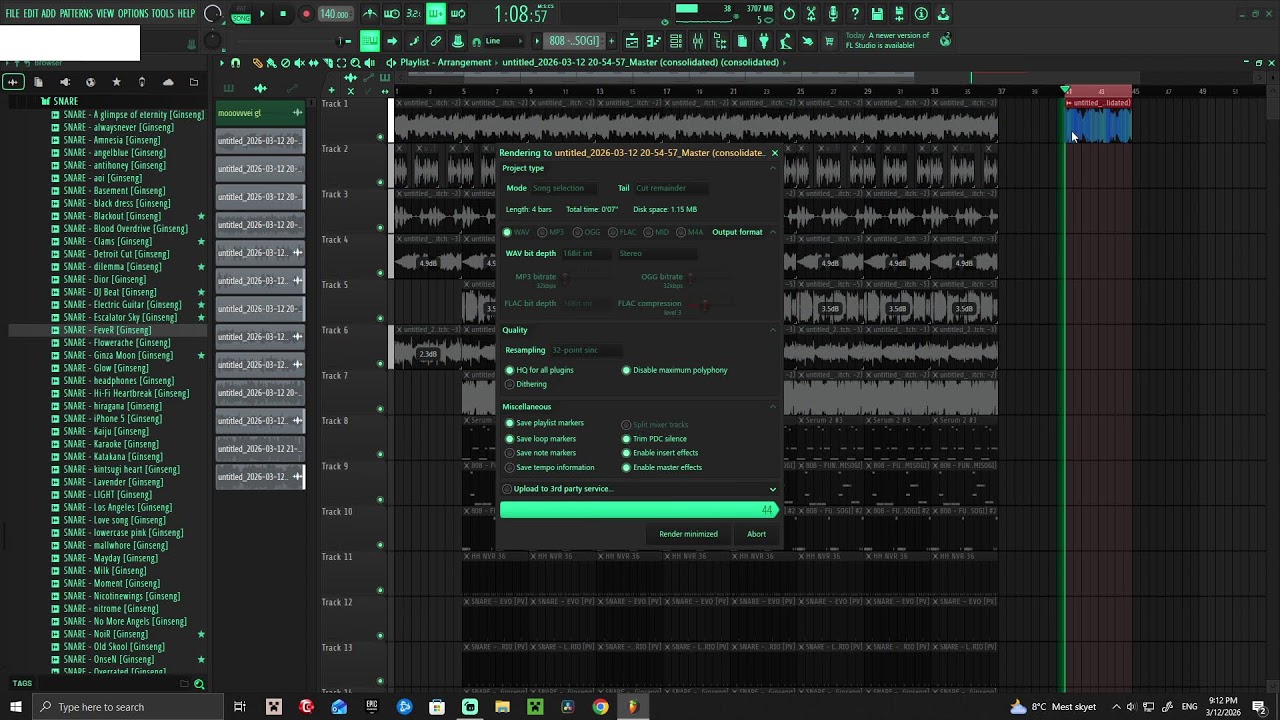Open project info icon

click(x=921, y=14)
